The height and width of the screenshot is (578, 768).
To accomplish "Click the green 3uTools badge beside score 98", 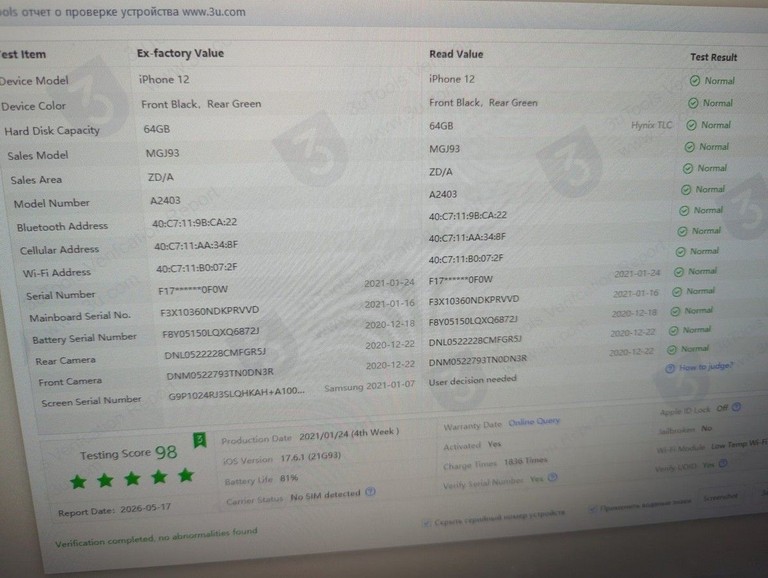I will point(199,440).
